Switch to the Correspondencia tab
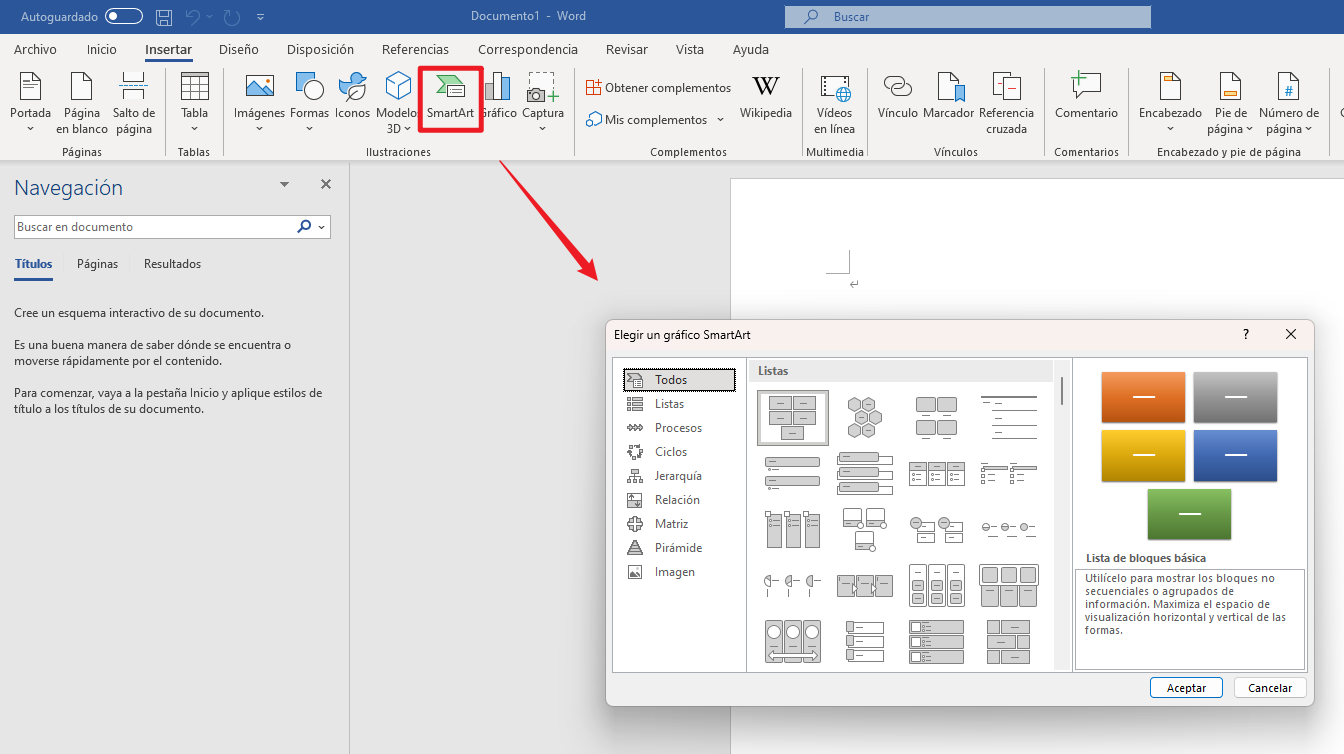Screen dimensions: 1344x754 coord(528,49)
